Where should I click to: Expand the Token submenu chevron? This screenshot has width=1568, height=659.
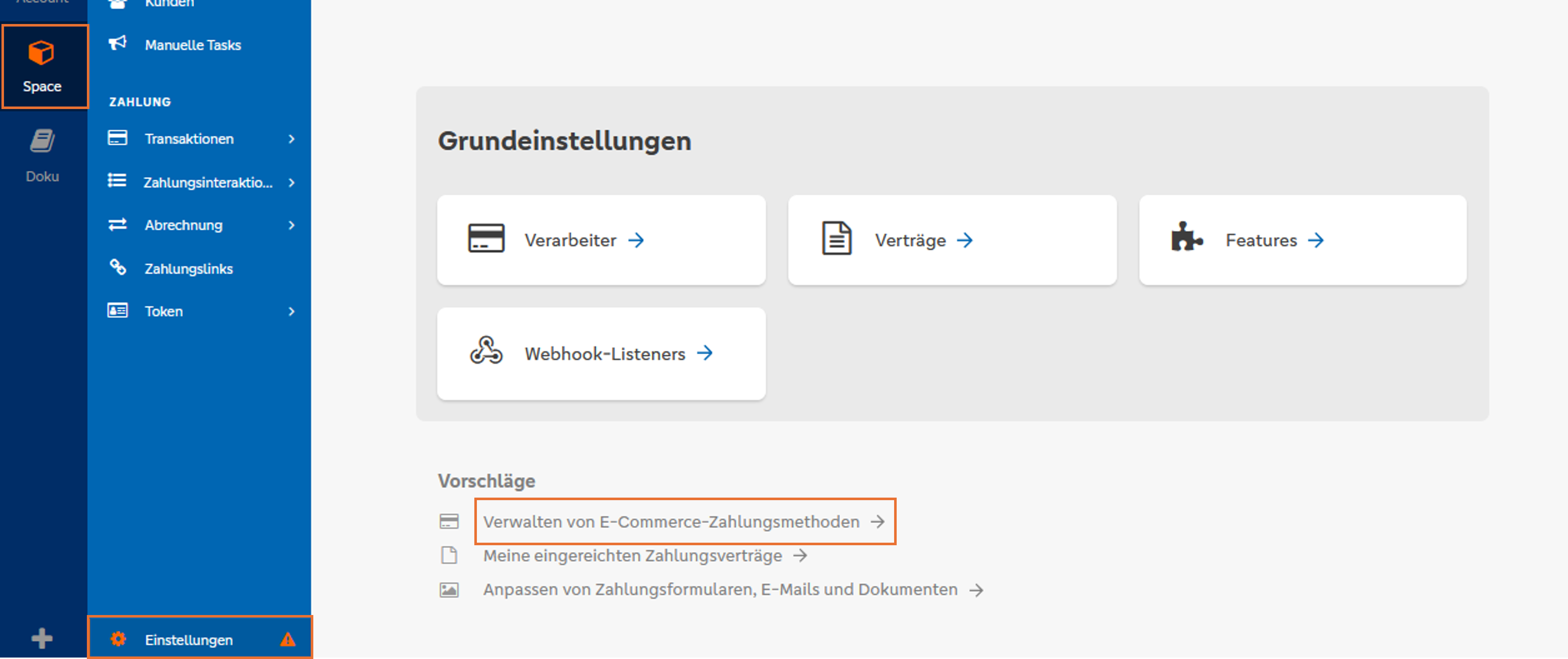[x=292, y=312]
